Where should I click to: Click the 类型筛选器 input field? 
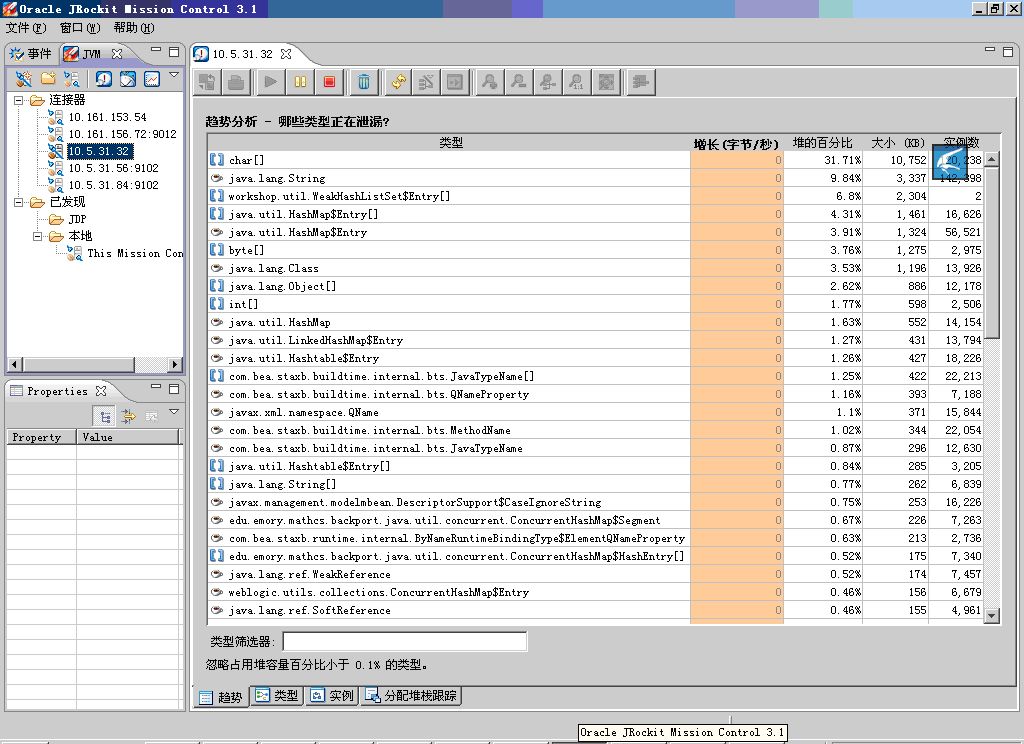pyautogui.click(x=404, y=642)
